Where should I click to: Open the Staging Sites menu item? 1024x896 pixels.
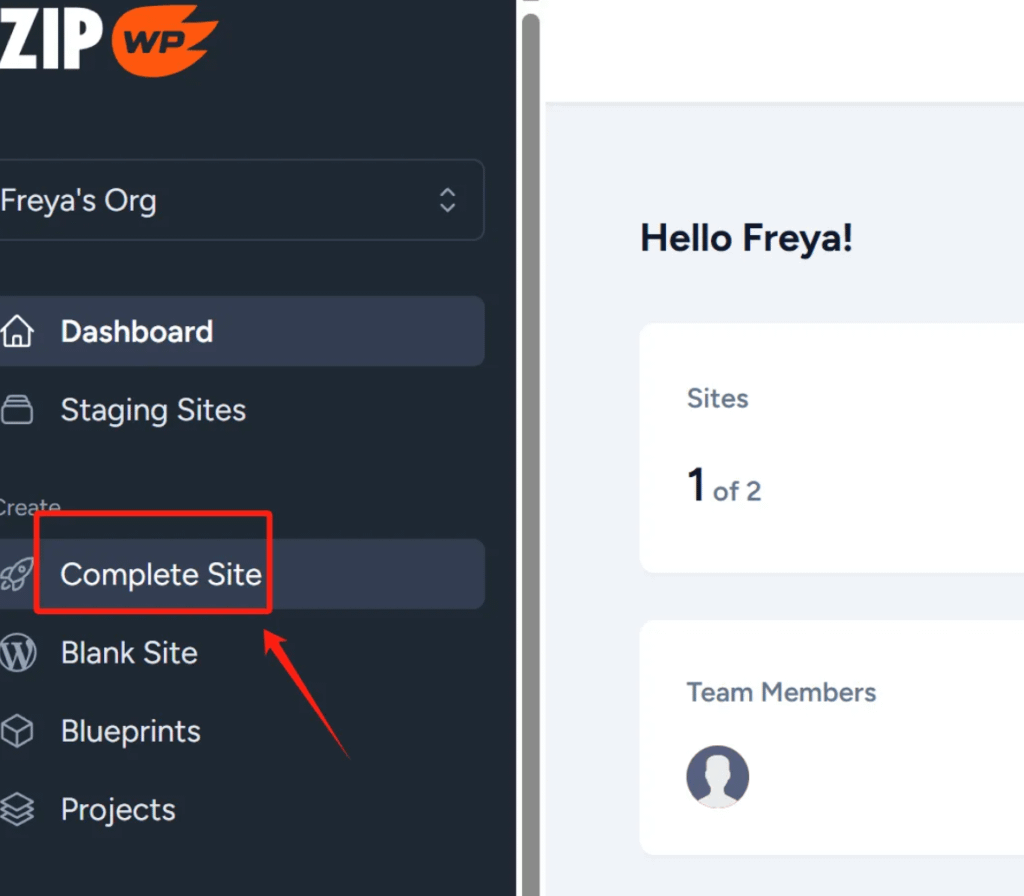153,410
